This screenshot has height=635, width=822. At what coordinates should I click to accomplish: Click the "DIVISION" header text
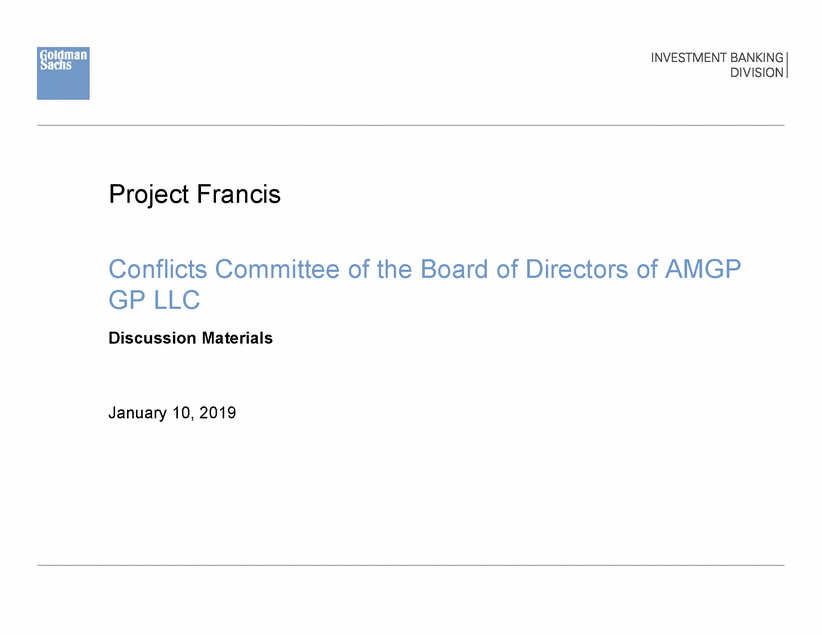click(757, 73)
